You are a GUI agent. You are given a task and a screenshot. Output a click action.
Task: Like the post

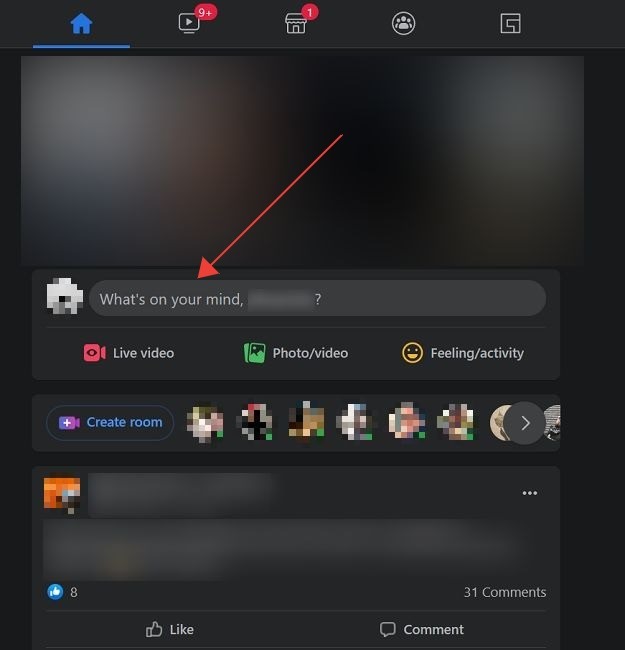point(170,630)
